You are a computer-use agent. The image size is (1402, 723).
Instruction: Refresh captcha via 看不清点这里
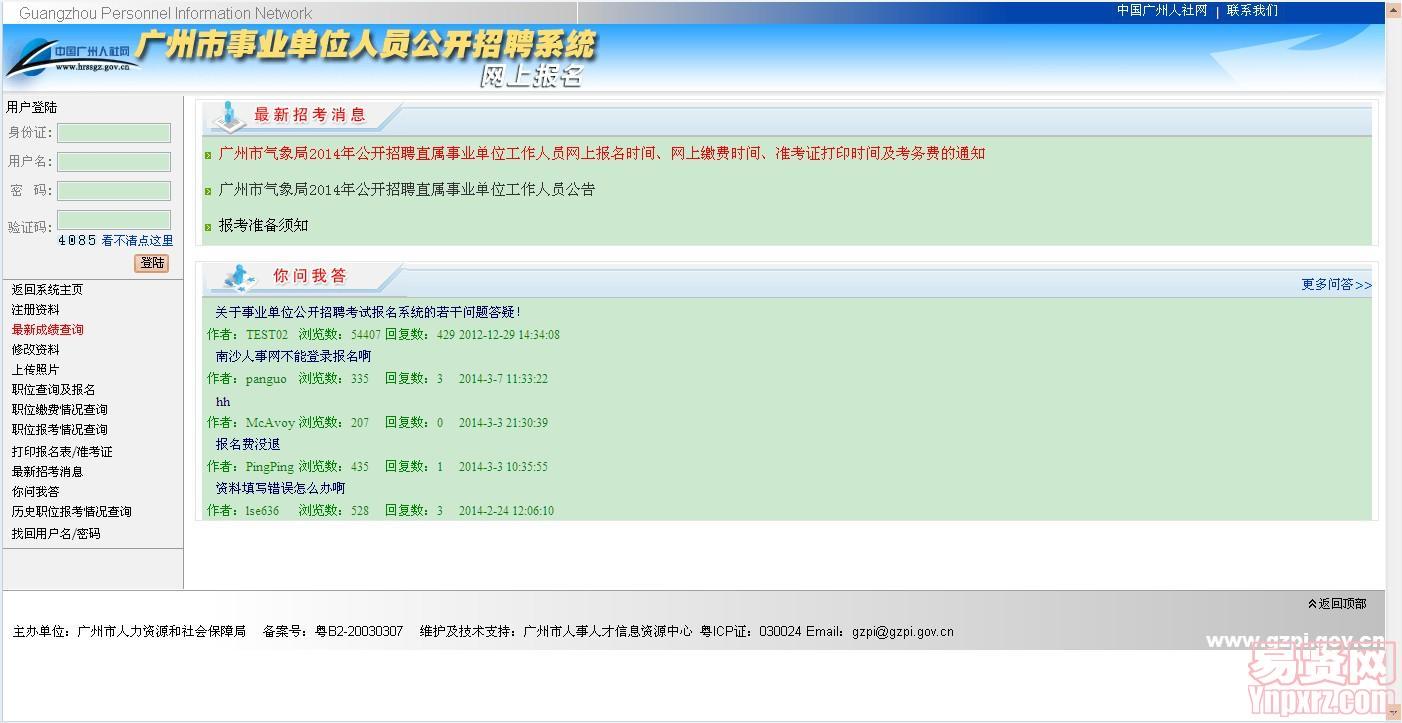[138, 241]
